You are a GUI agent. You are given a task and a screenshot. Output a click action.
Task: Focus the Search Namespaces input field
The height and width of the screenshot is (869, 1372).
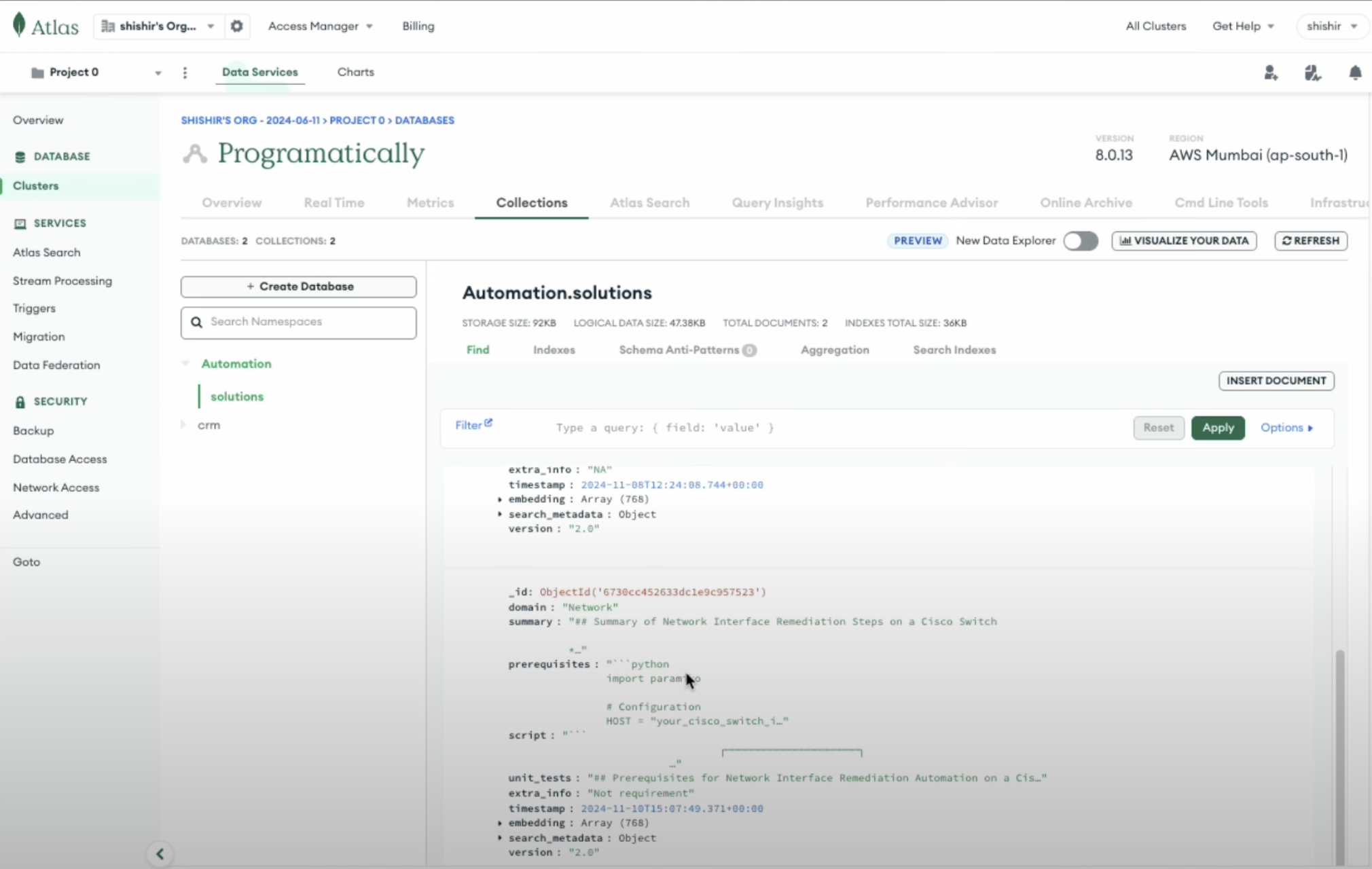(299, 322)
